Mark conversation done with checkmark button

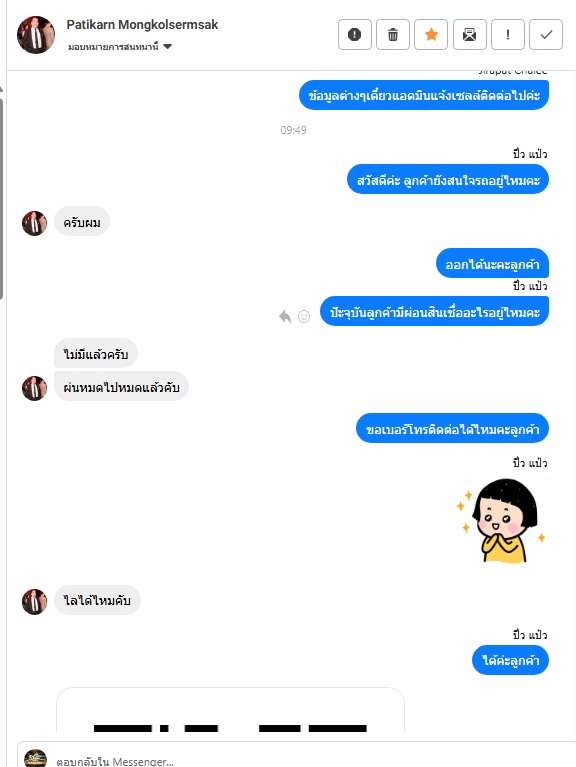tap(546, 35)
